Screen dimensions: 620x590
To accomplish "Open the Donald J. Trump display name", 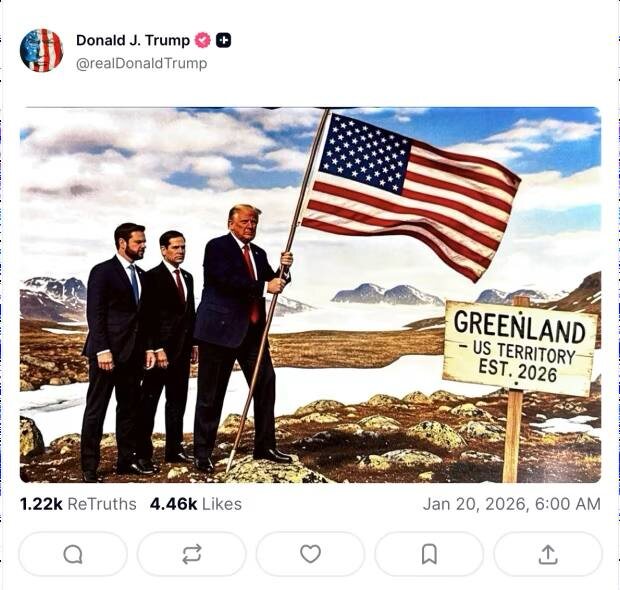I will [133, 40].
